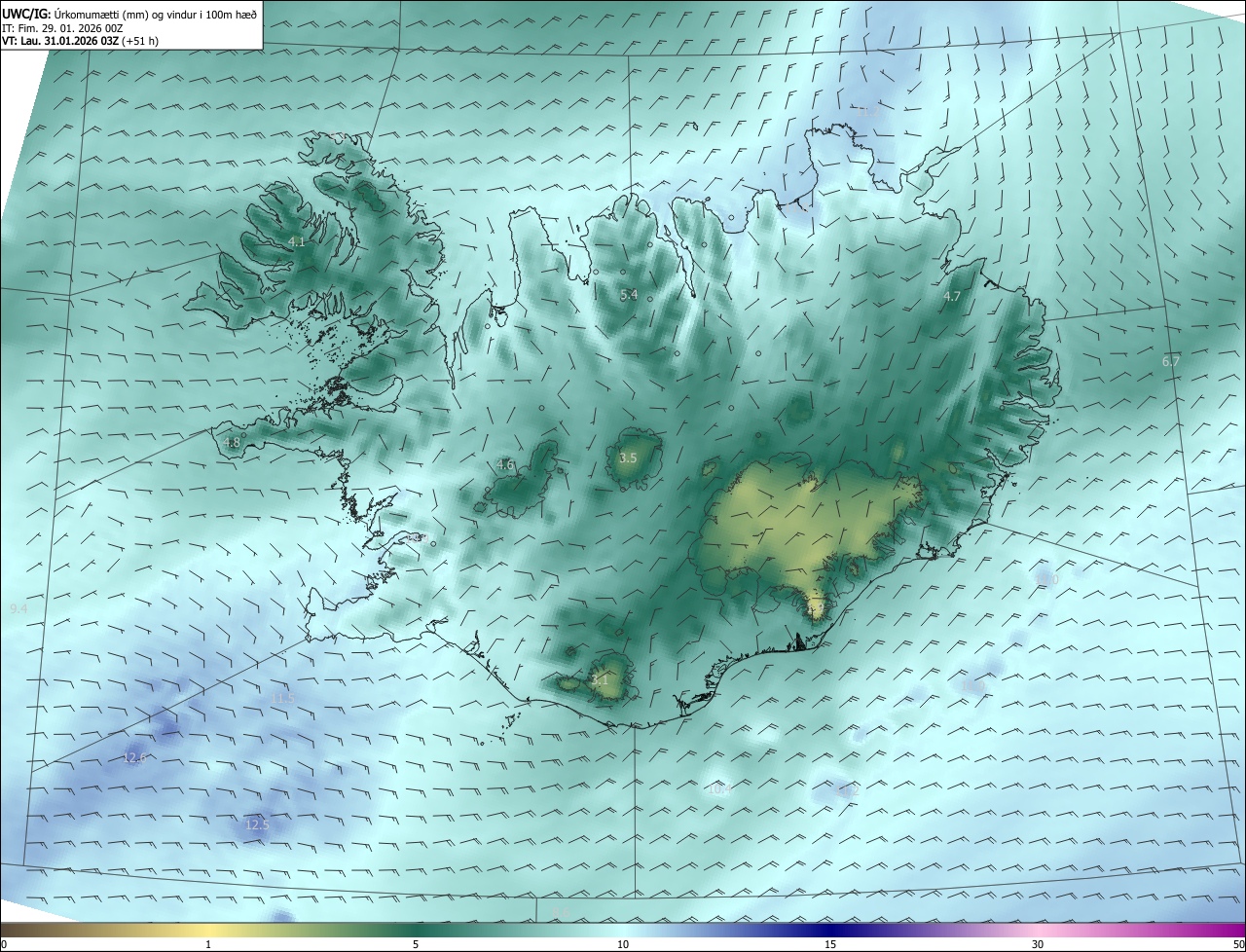Click the 12.6 value label over the southwest ocean
The image size is (1246, 952).
click(135, 757)
